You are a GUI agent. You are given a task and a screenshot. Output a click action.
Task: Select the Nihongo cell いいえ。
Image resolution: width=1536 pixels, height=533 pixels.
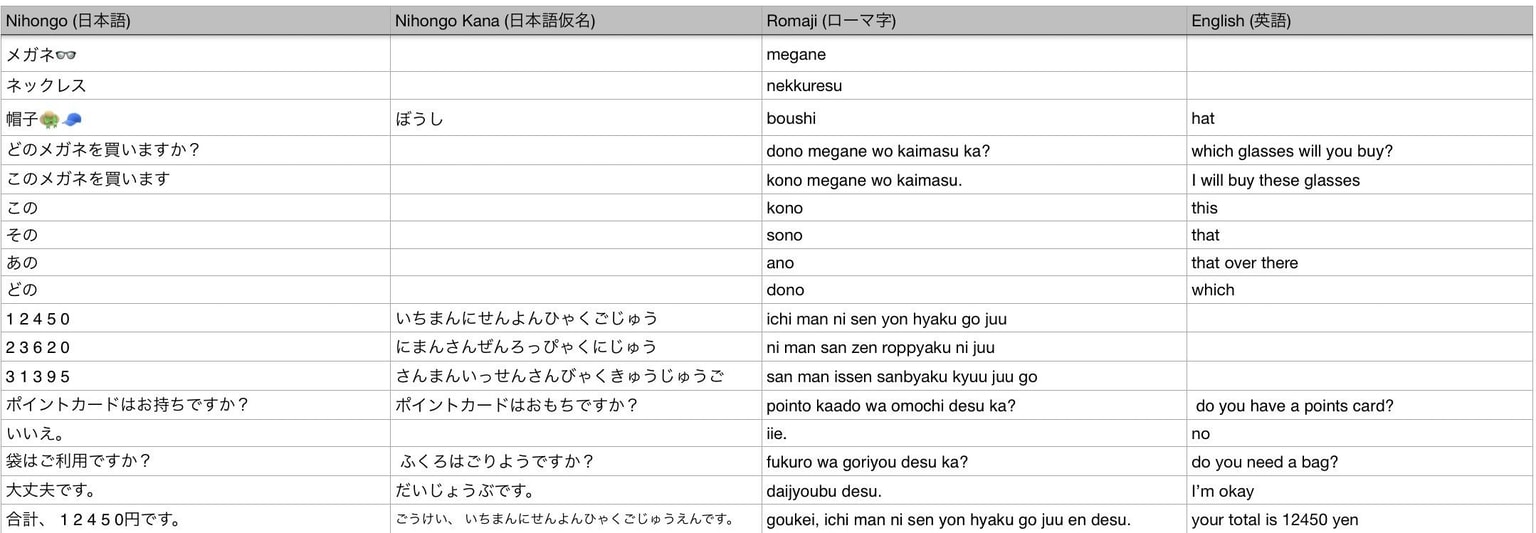coord(196,433)
